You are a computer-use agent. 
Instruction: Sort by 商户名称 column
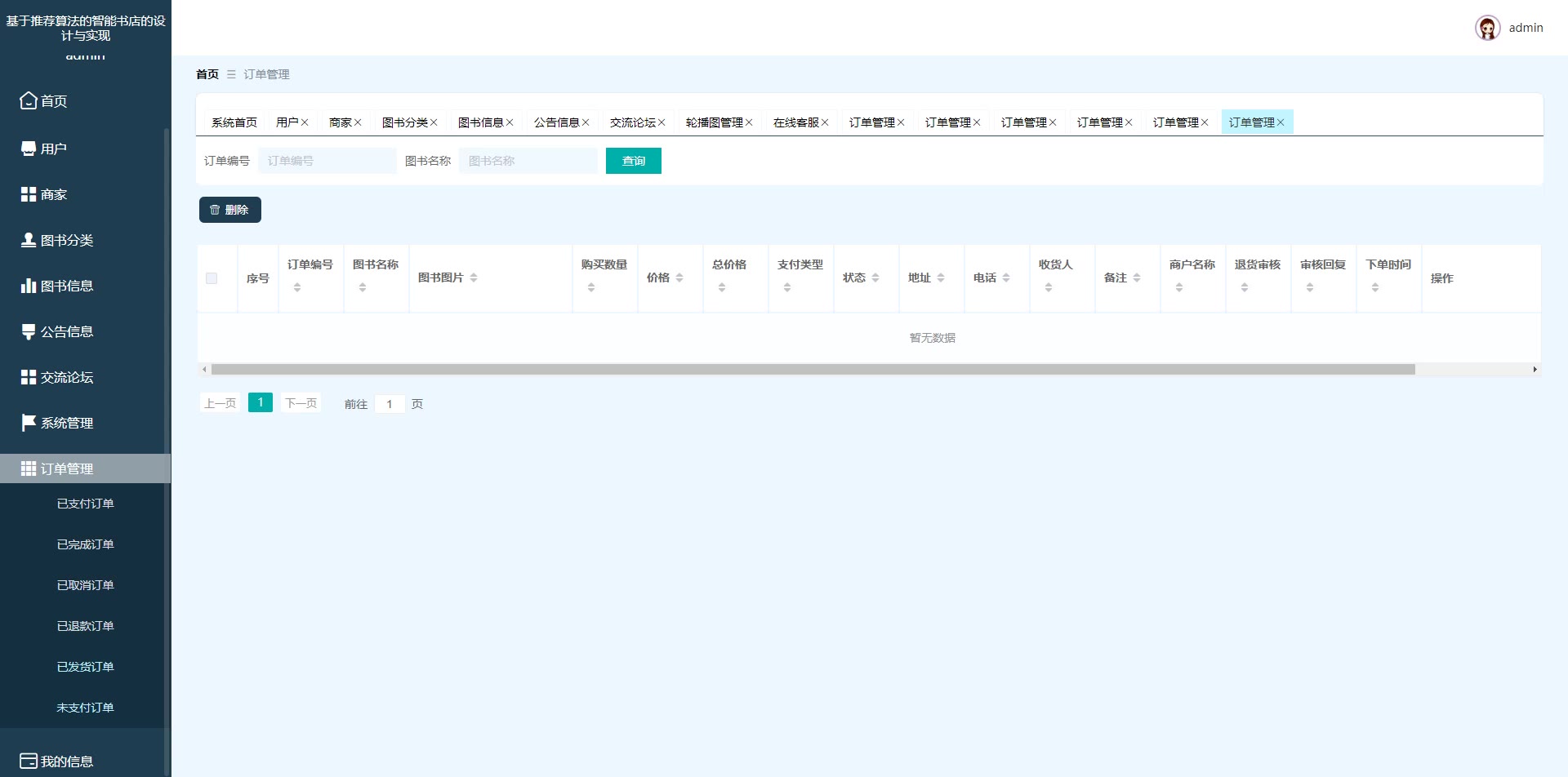pos(1179,287)
